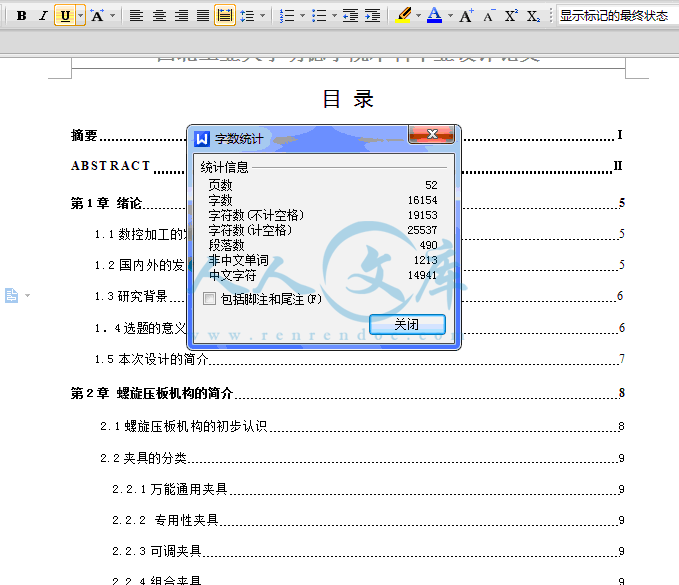Apply subscript formatting
Screen dimensions: 679x585
(534, 16)
